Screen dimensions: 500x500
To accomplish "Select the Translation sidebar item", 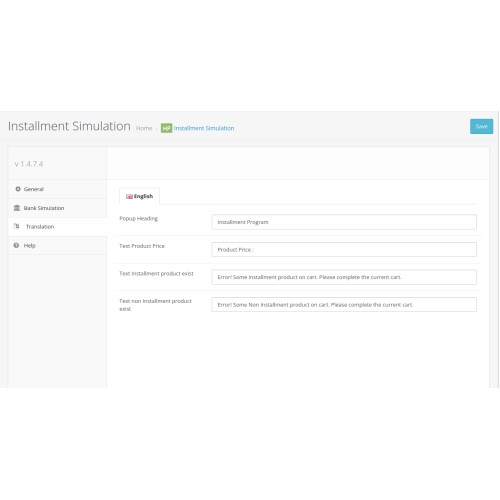I will pos(57,227).
